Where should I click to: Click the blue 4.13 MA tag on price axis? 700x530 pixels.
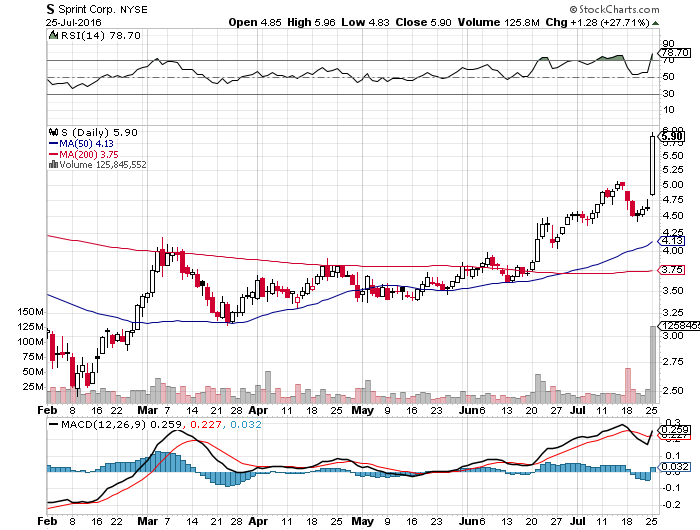(x=672, y=241)
